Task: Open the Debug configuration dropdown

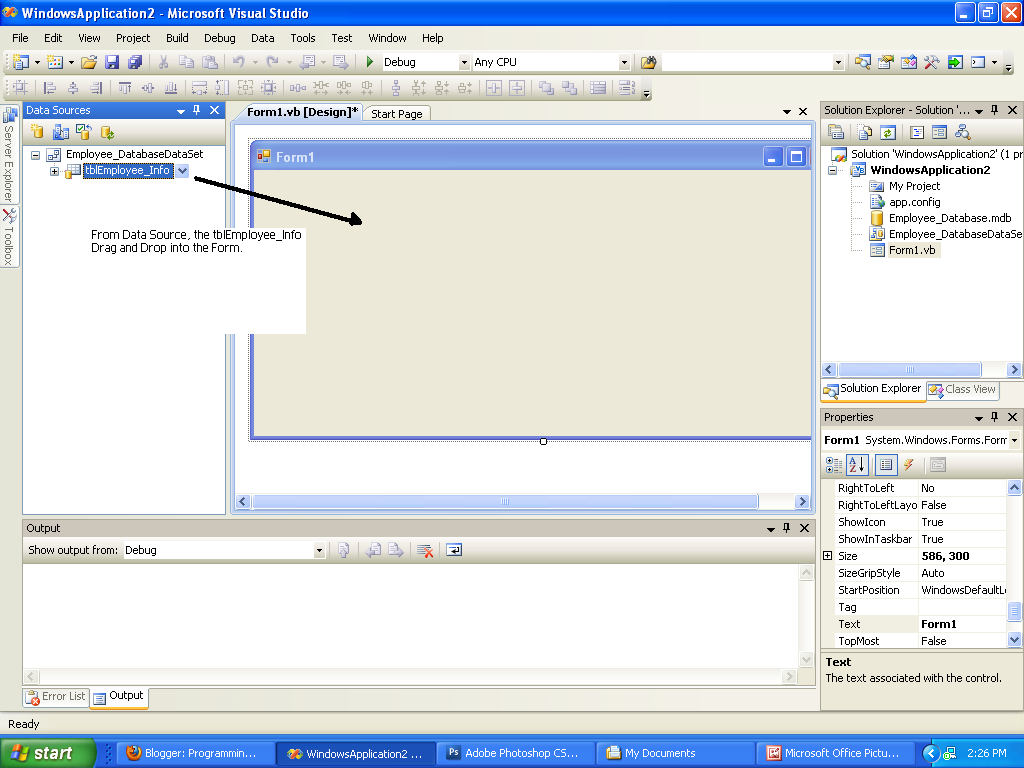Action: pos(464,62)
